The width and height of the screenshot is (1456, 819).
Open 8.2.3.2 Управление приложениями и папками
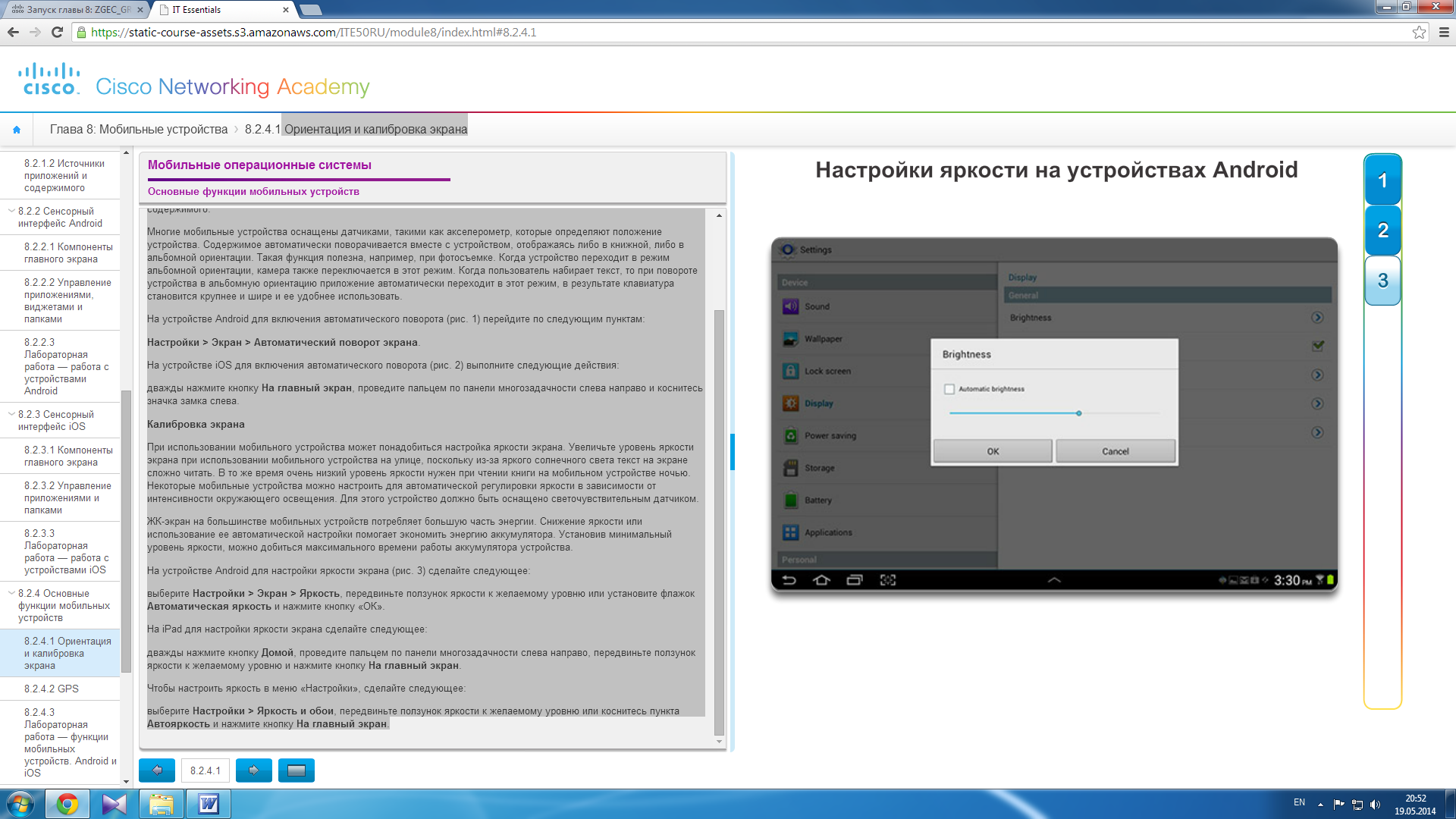[x=60, y=497]
